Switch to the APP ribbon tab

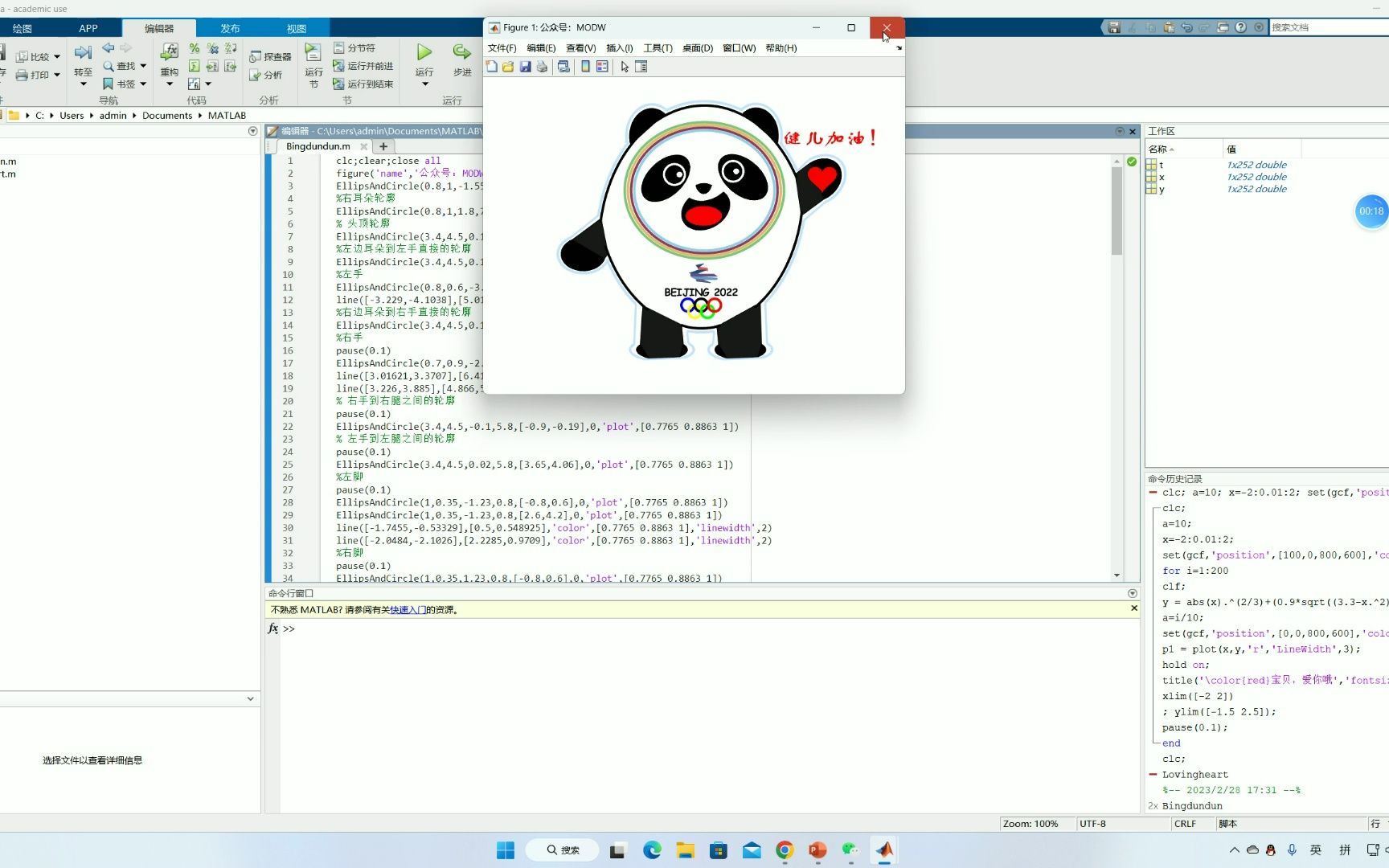point(88,28)
